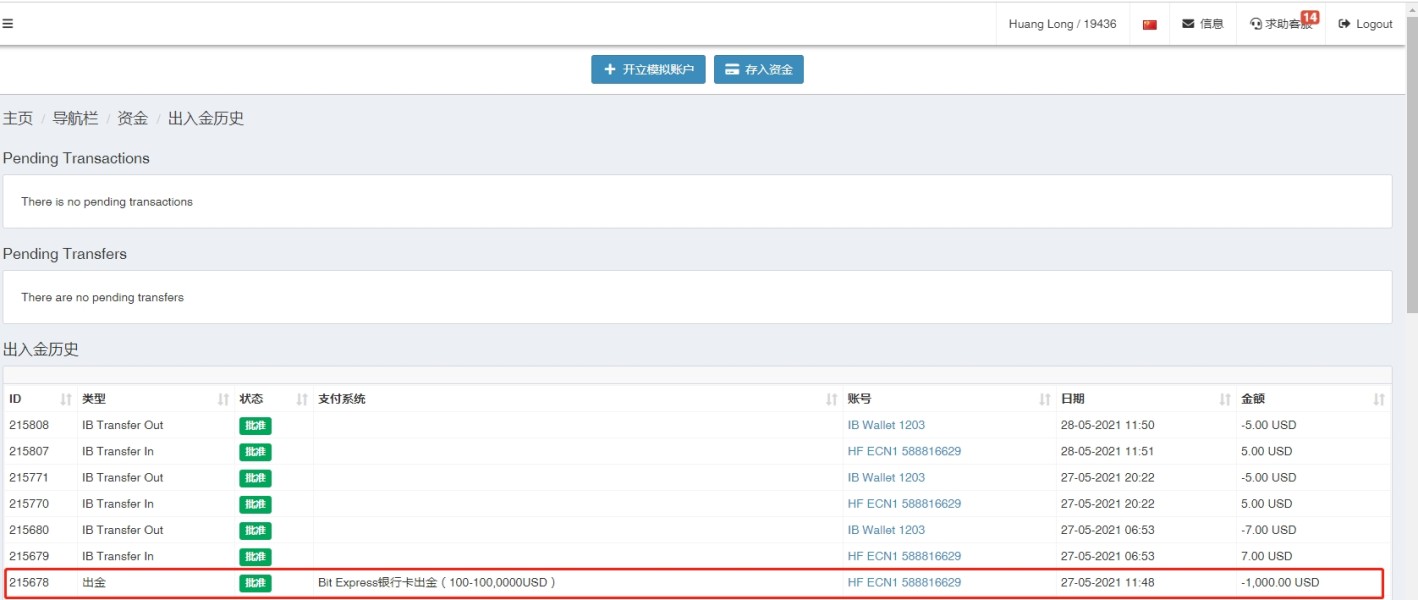
Task: Open 信息 messages envelope
Action: click(x=1202, y=24)
